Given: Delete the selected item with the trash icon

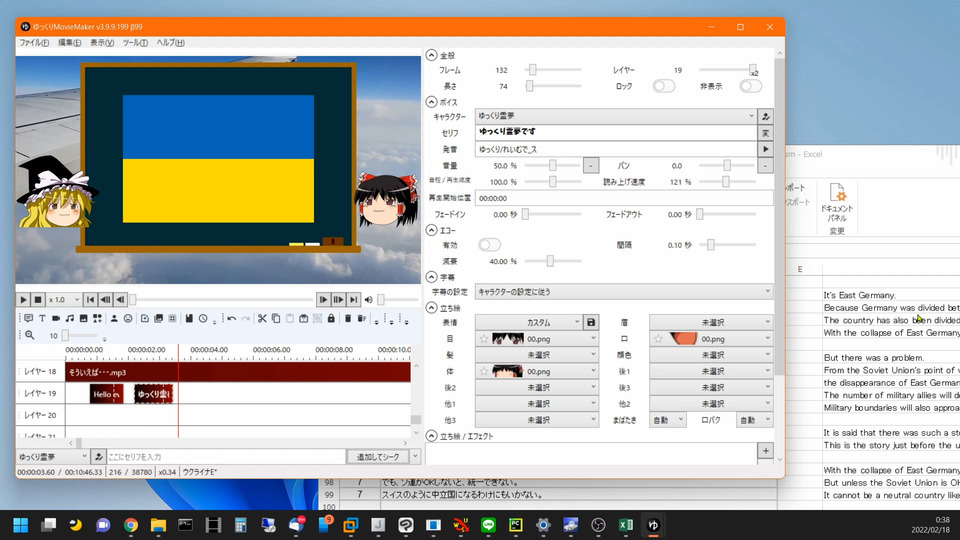Looking at the screenshot, I should coord(348,318).
